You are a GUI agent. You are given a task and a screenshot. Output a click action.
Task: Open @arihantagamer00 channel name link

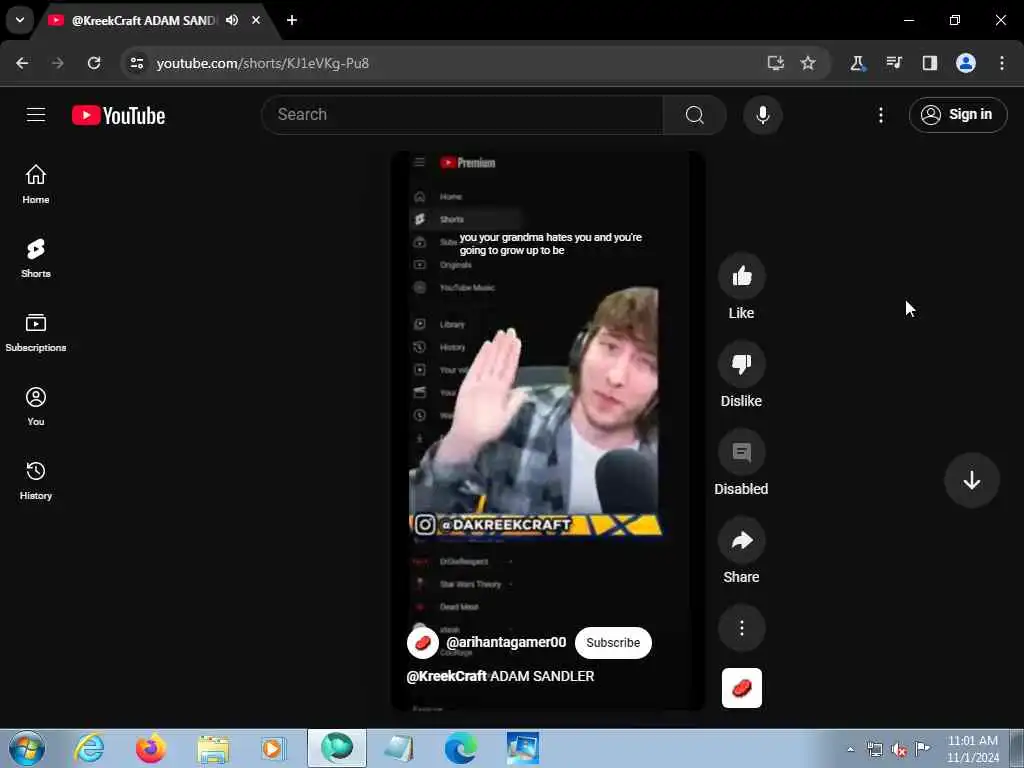point(506,643)
